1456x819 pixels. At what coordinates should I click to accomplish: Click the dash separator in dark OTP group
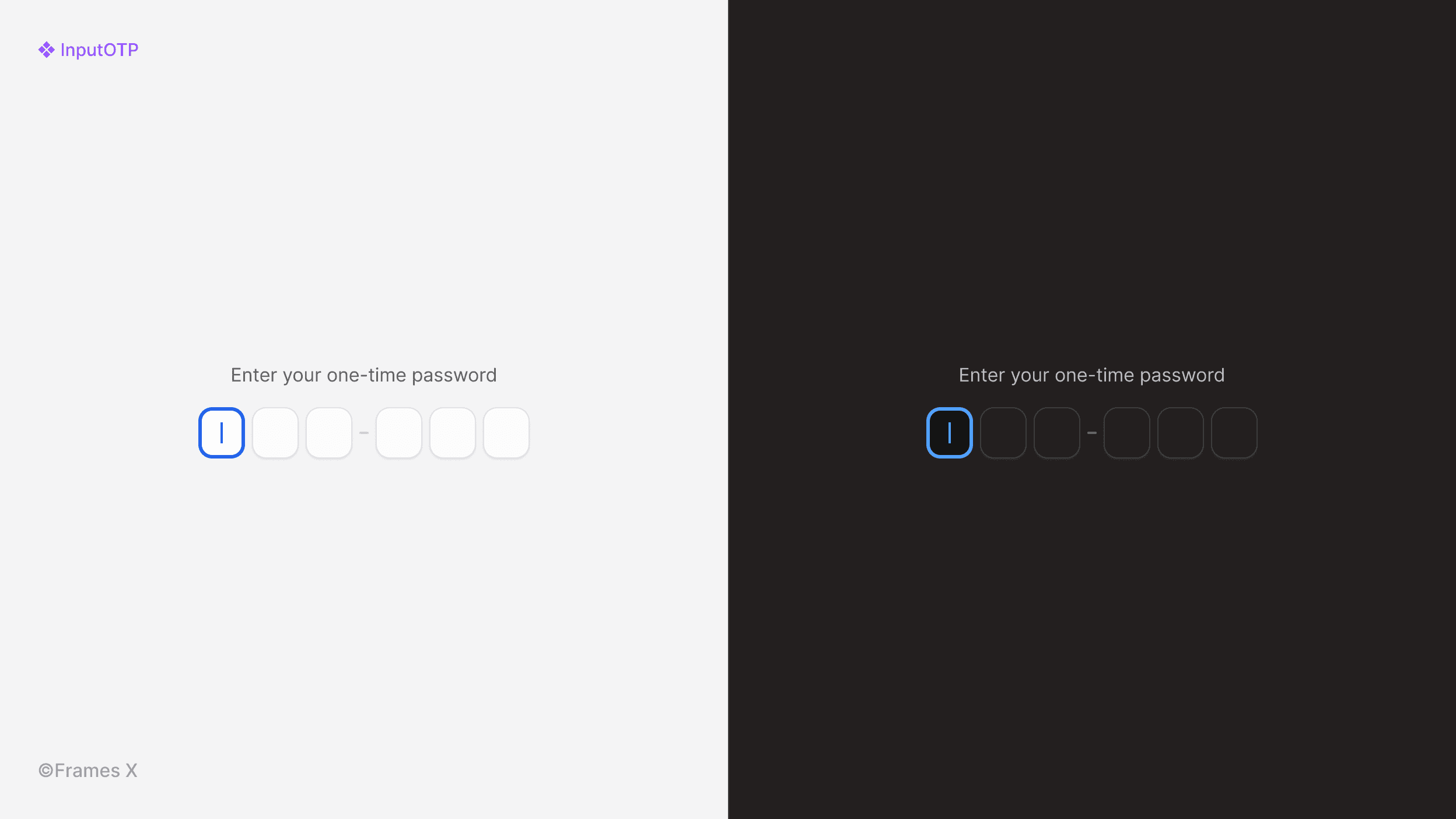tap(1092, 433)
